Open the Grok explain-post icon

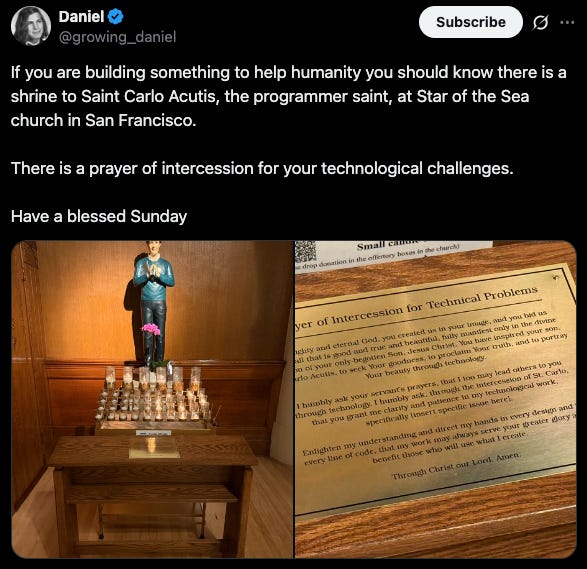click(541, 22)
